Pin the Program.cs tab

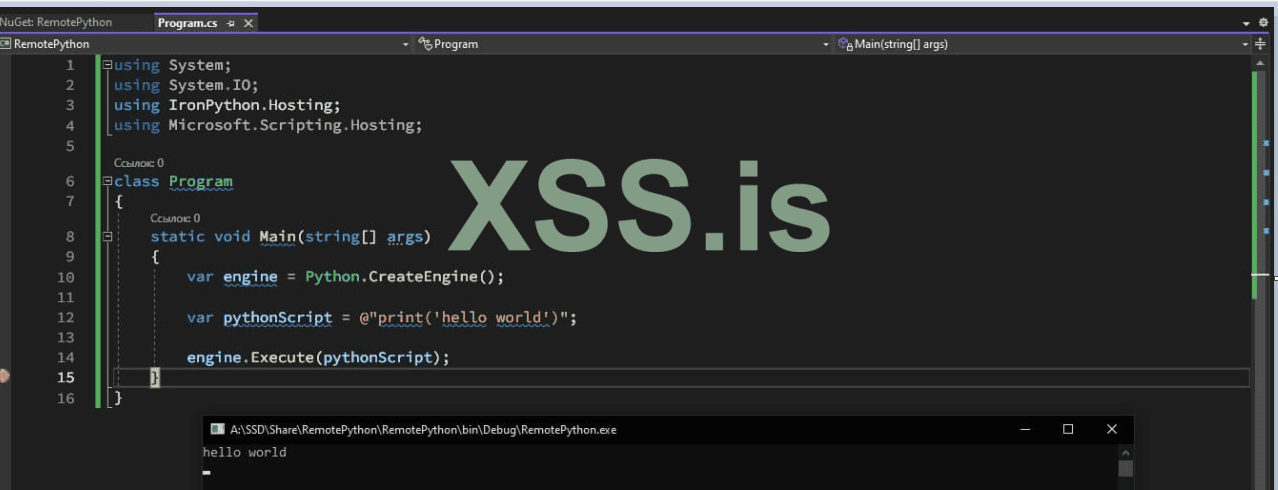point(231,23)
